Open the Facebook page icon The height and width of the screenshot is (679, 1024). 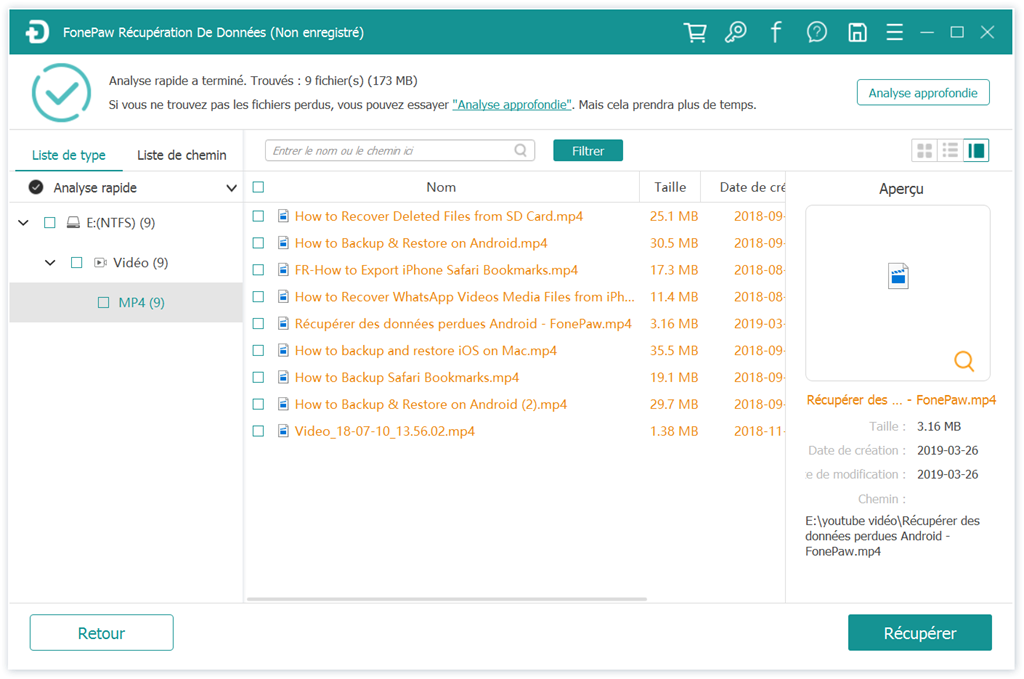776,32
